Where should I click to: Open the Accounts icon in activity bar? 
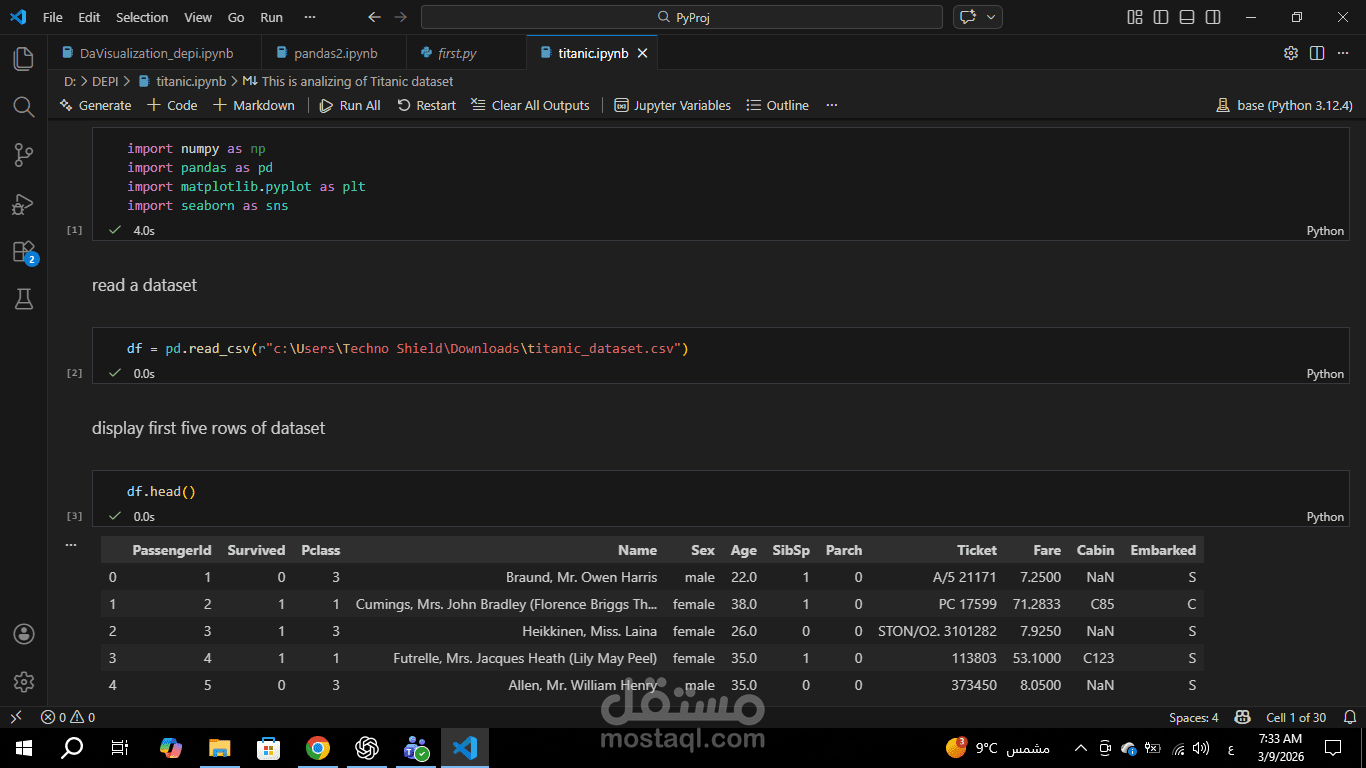point(23,634)
